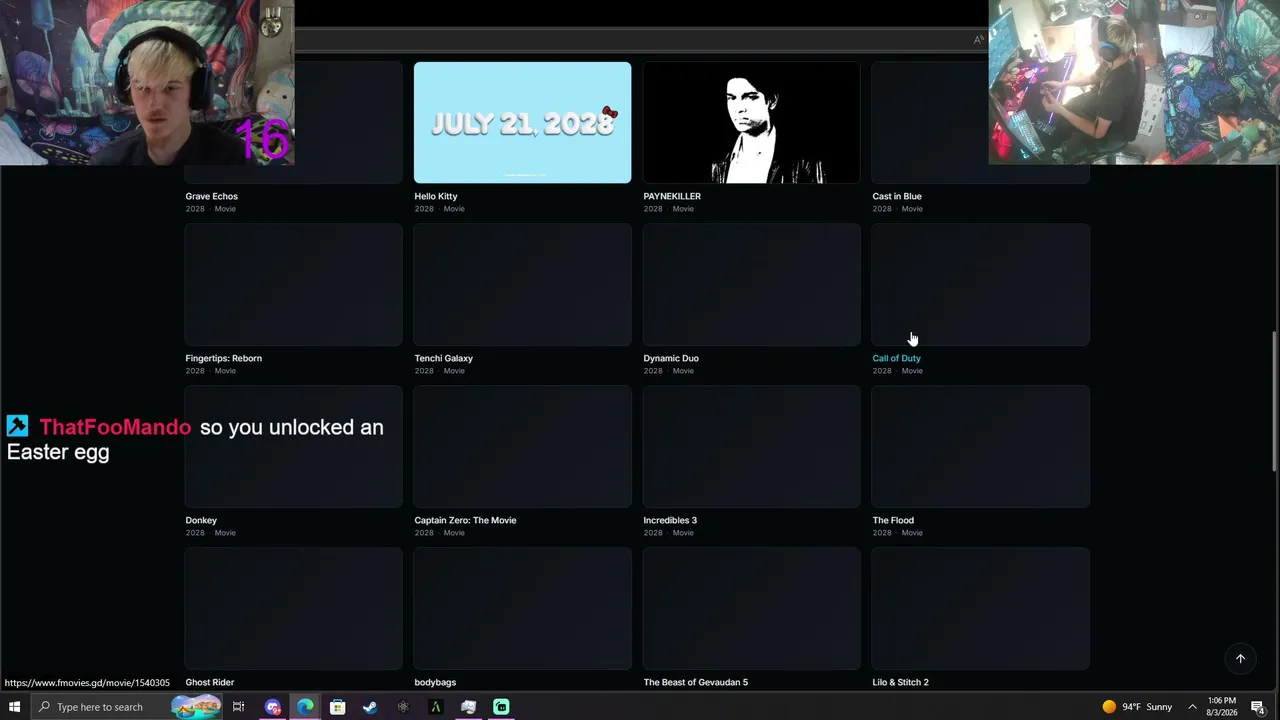Click the Donkey movie title
1280x720 pixels.
(201, 520)
